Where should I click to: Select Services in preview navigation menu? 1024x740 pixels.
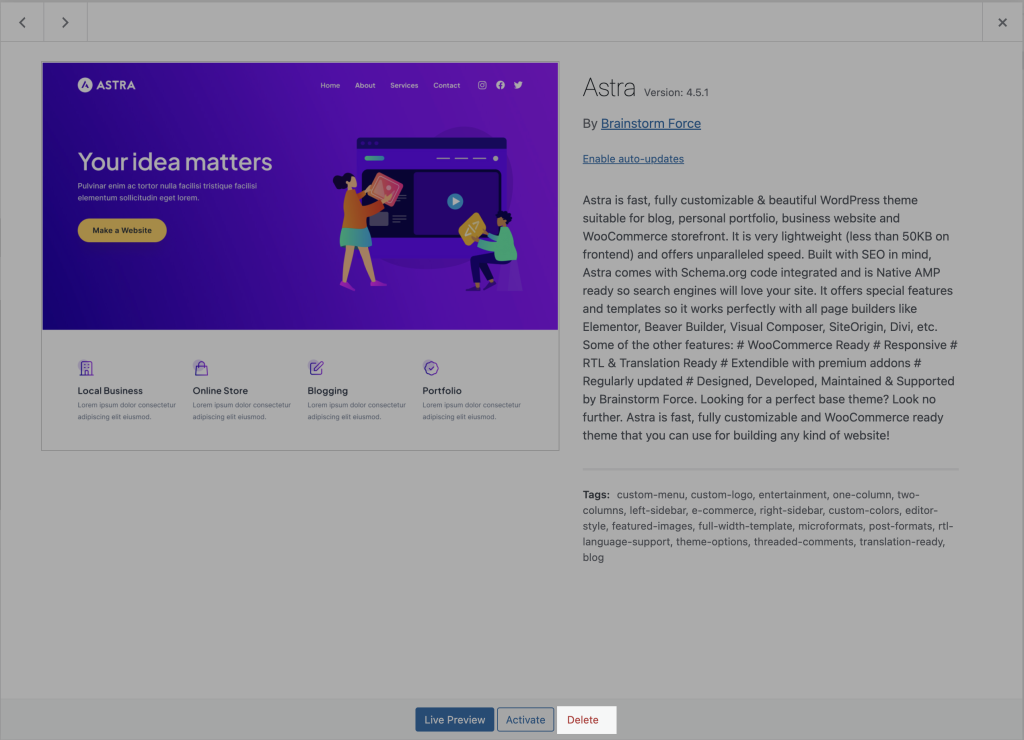coord(404,85)
